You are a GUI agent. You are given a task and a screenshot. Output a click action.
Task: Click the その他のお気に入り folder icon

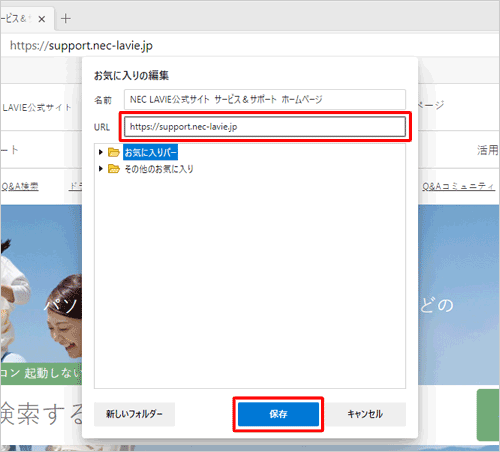click(x=114, y=169)
